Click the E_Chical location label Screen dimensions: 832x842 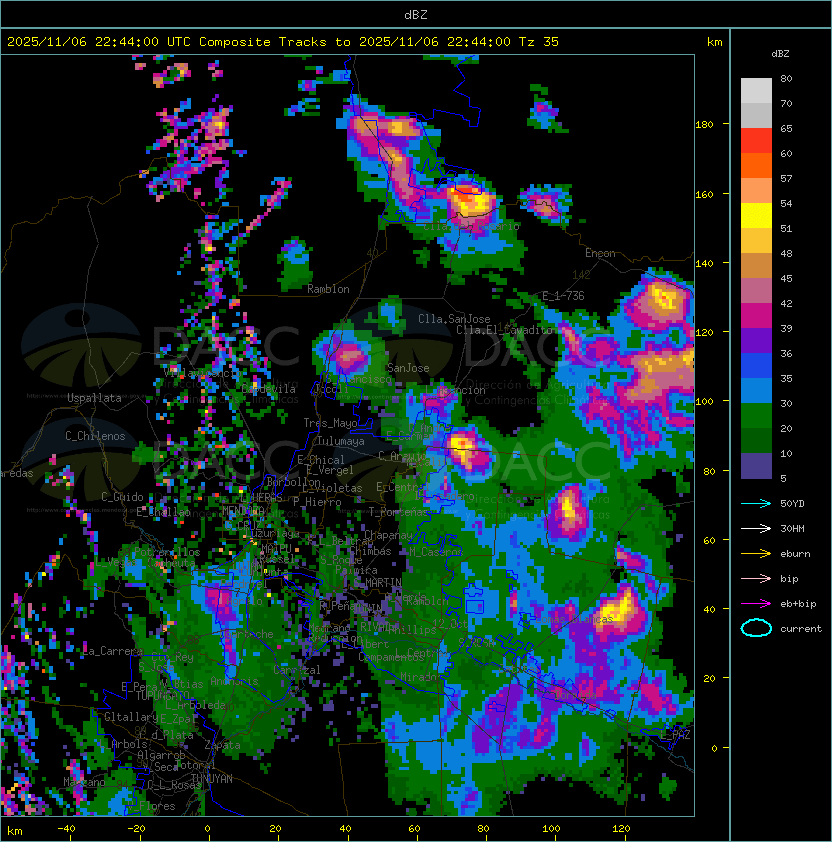tap(321, 460)
